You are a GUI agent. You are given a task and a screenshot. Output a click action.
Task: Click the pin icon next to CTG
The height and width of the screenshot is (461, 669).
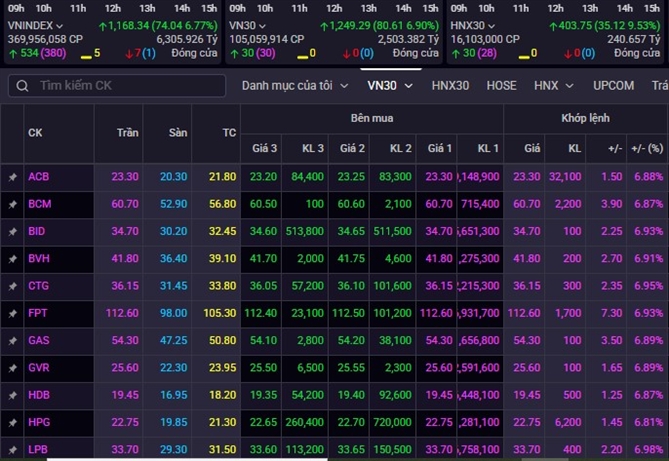12,286
